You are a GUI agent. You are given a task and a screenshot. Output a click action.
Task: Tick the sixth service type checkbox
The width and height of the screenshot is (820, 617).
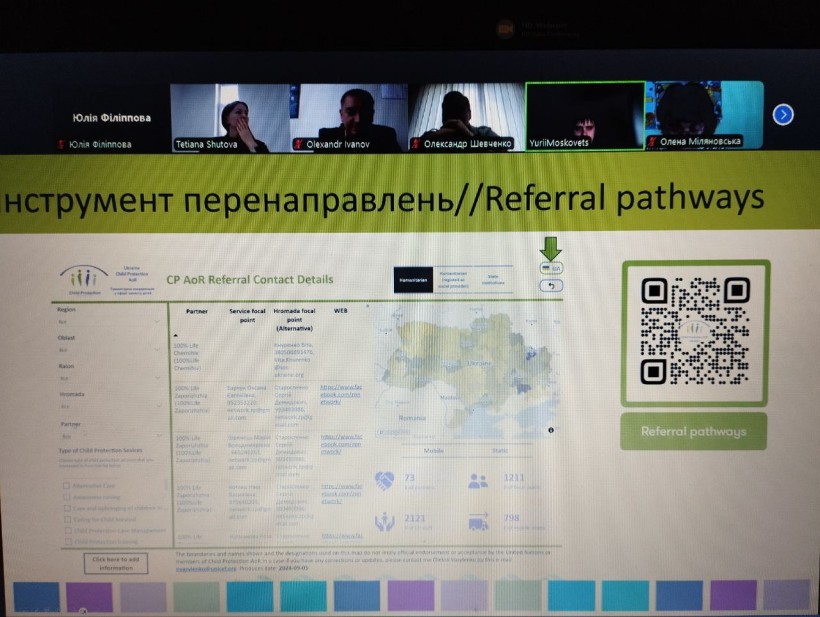click(x=68, y=541)
